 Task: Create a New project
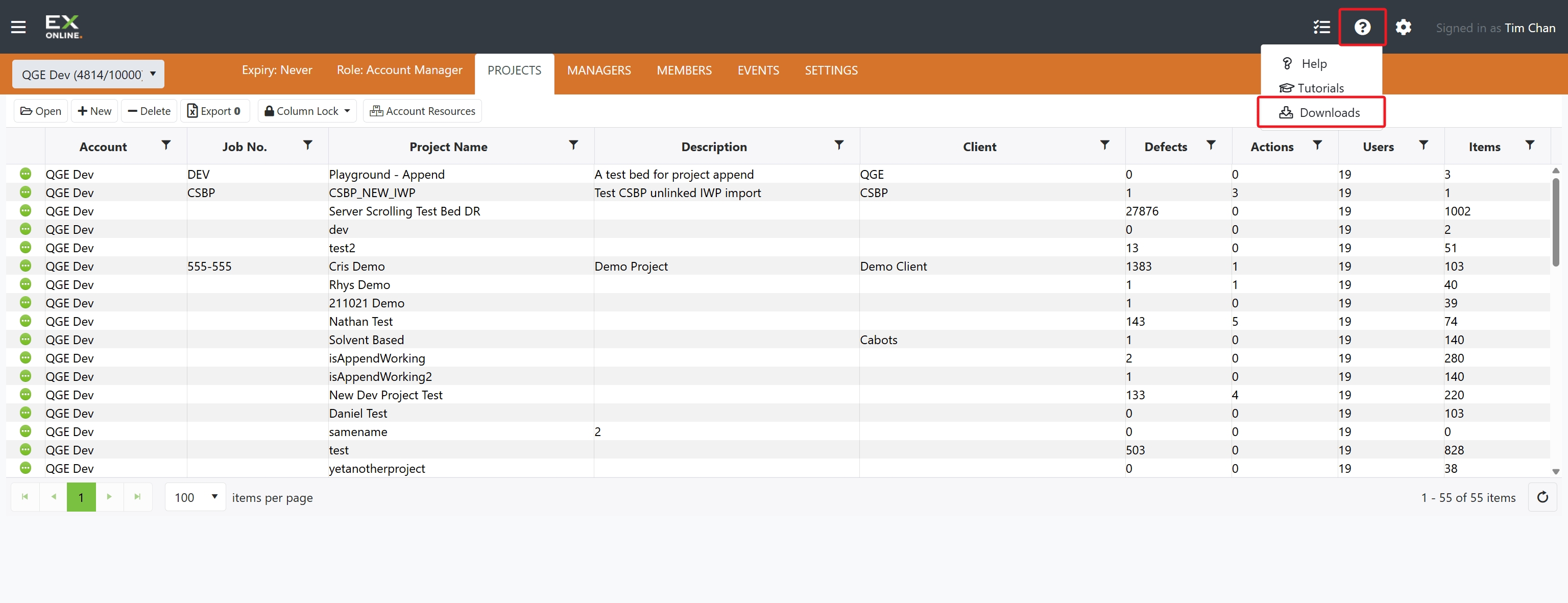click(x=94, y=111)
